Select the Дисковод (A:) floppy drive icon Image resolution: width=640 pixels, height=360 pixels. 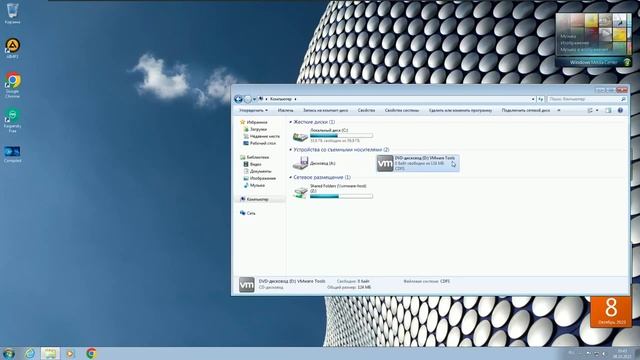click(300, 163)
